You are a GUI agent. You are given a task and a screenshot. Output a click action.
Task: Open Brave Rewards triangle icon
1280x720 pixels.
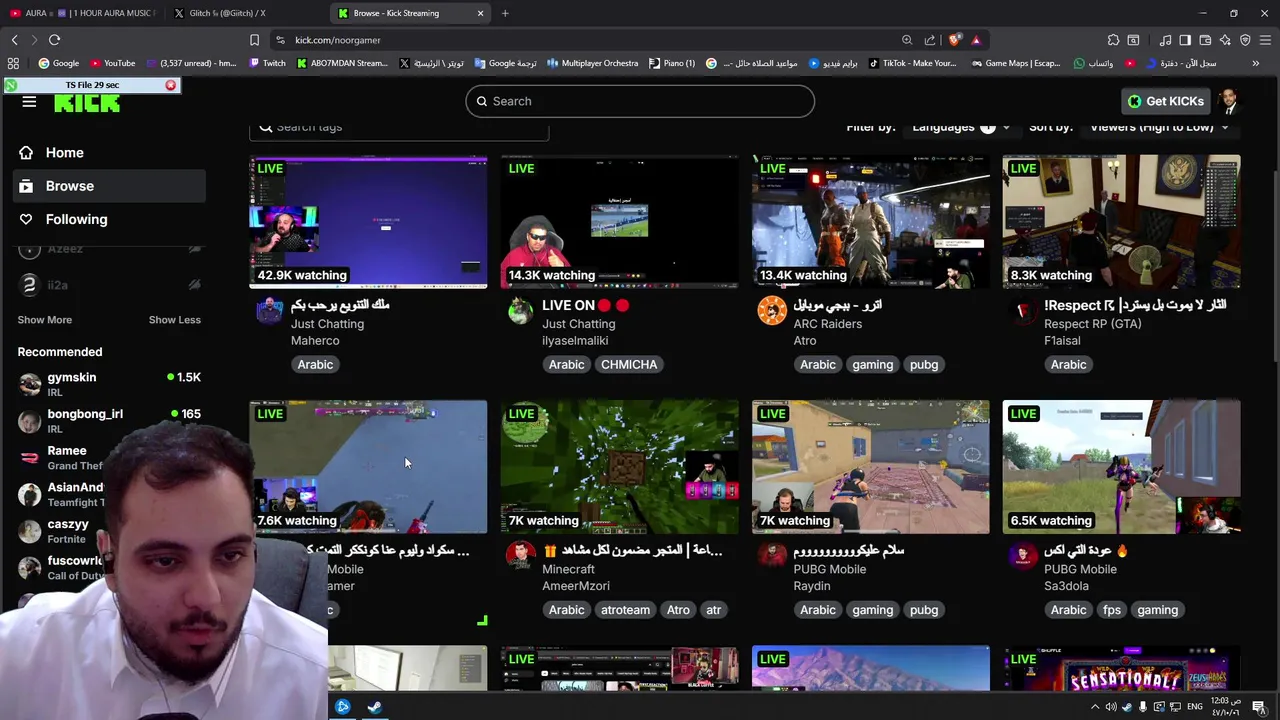pyautogui.click(x=976, y=40)
